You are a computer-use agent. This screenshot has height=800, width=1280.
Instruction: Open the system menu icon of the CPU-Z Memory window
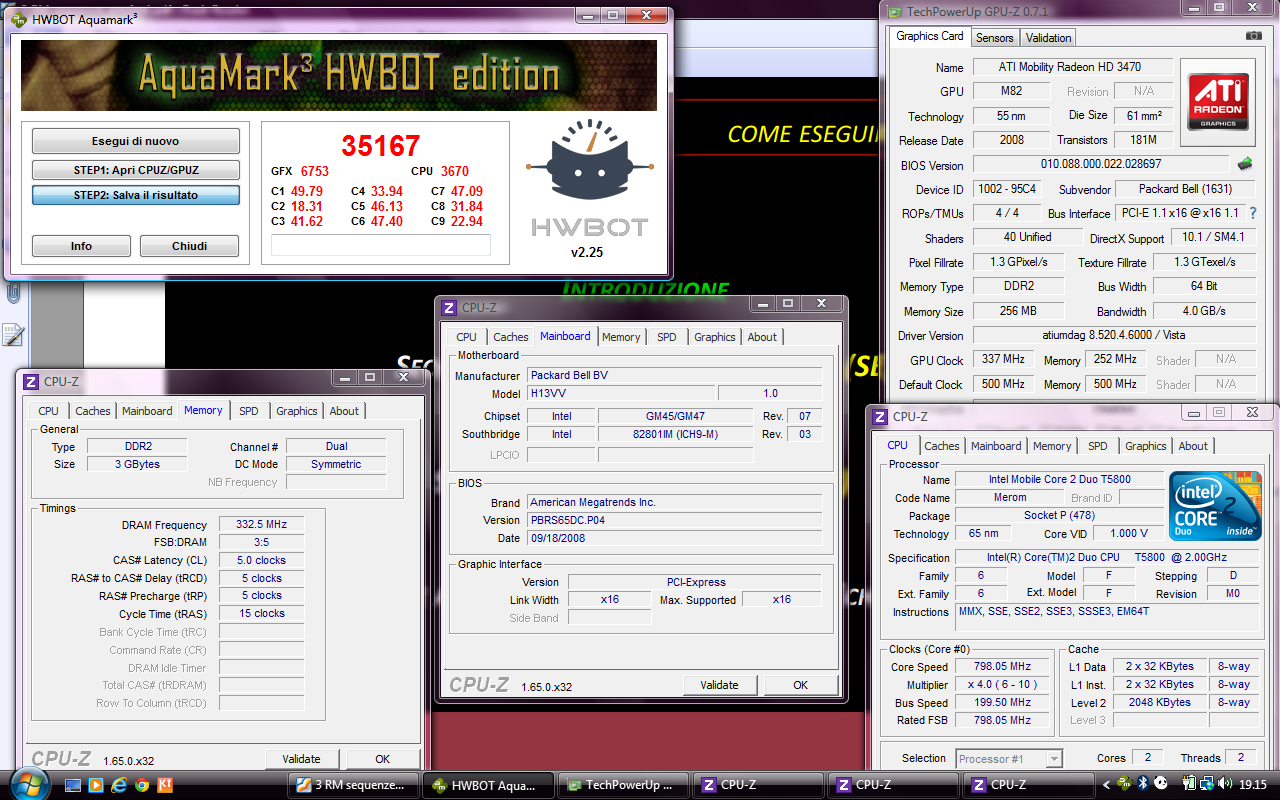pos(30,381)
